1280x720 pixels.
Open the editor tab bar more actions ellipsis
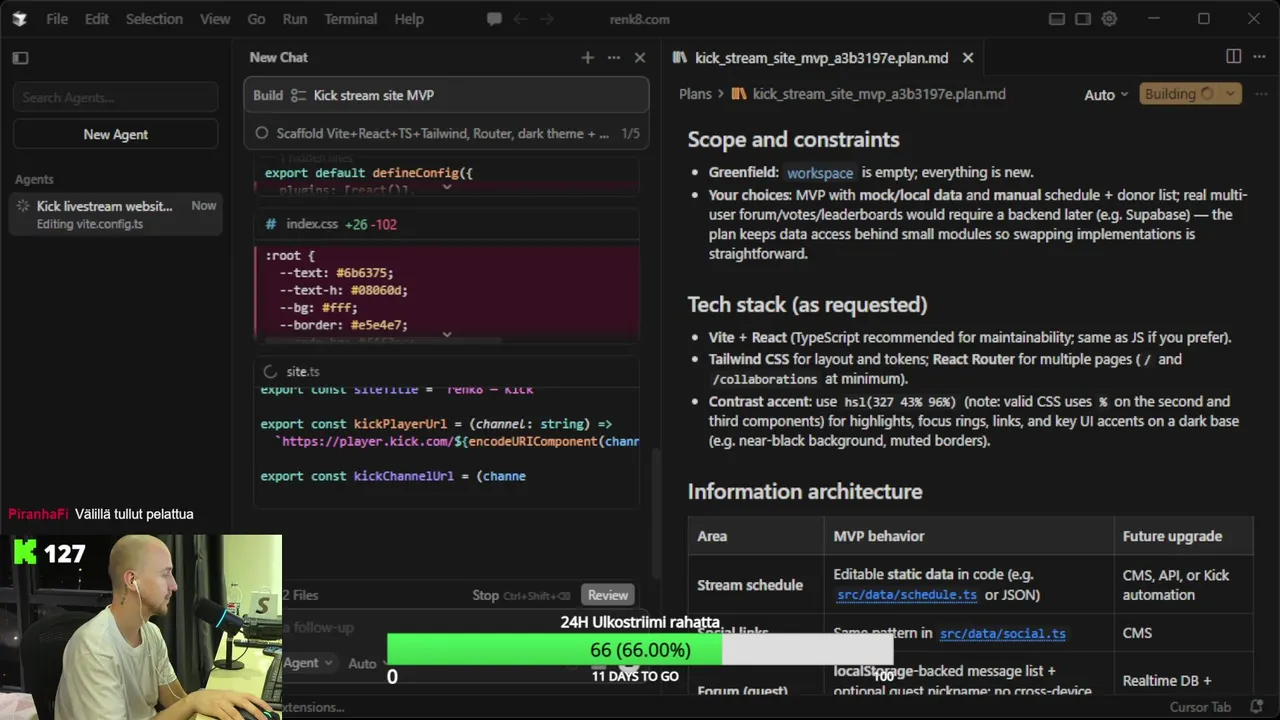pos(1259,57)
